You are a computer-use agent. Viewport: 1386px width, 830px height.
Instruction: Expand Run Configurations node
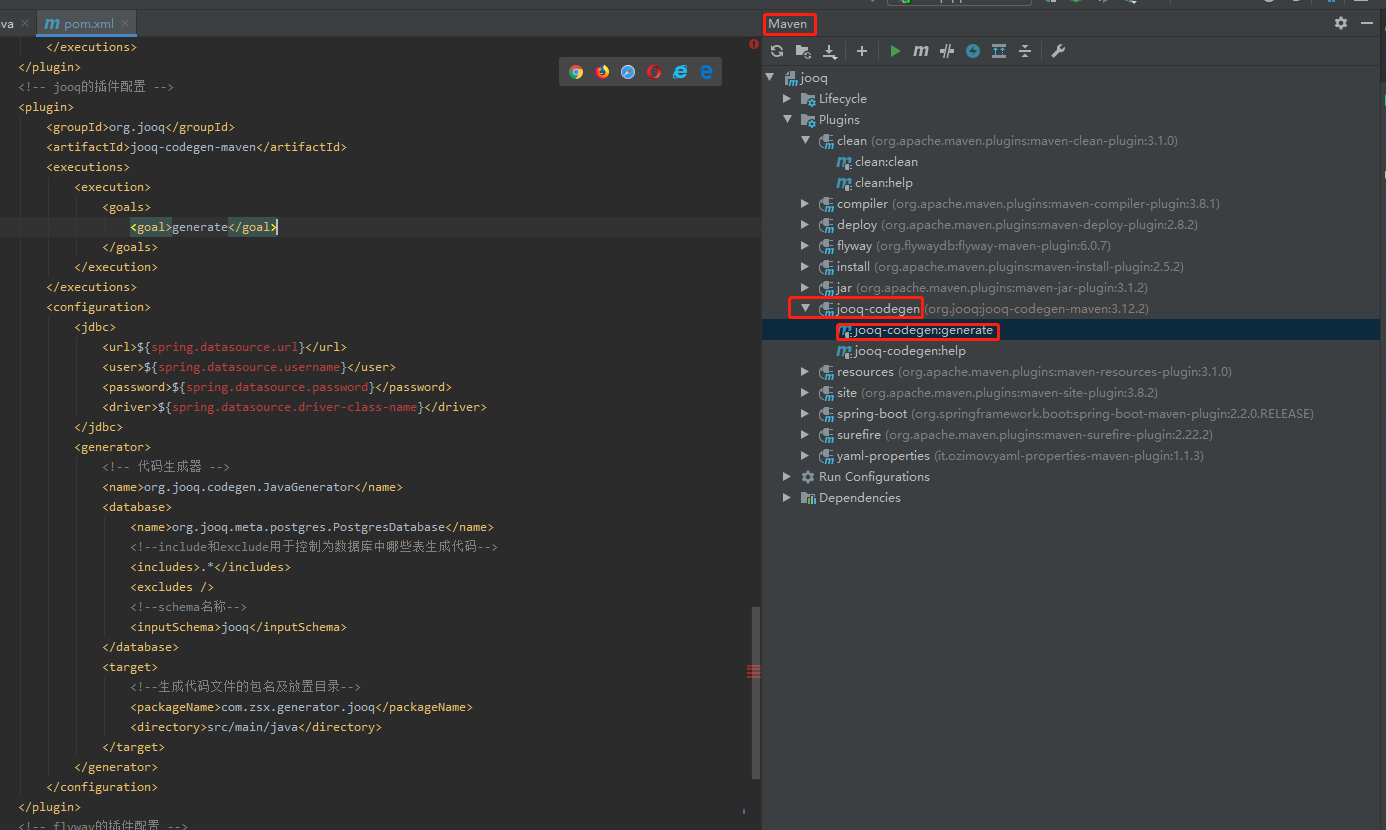[x=788, y=477]
